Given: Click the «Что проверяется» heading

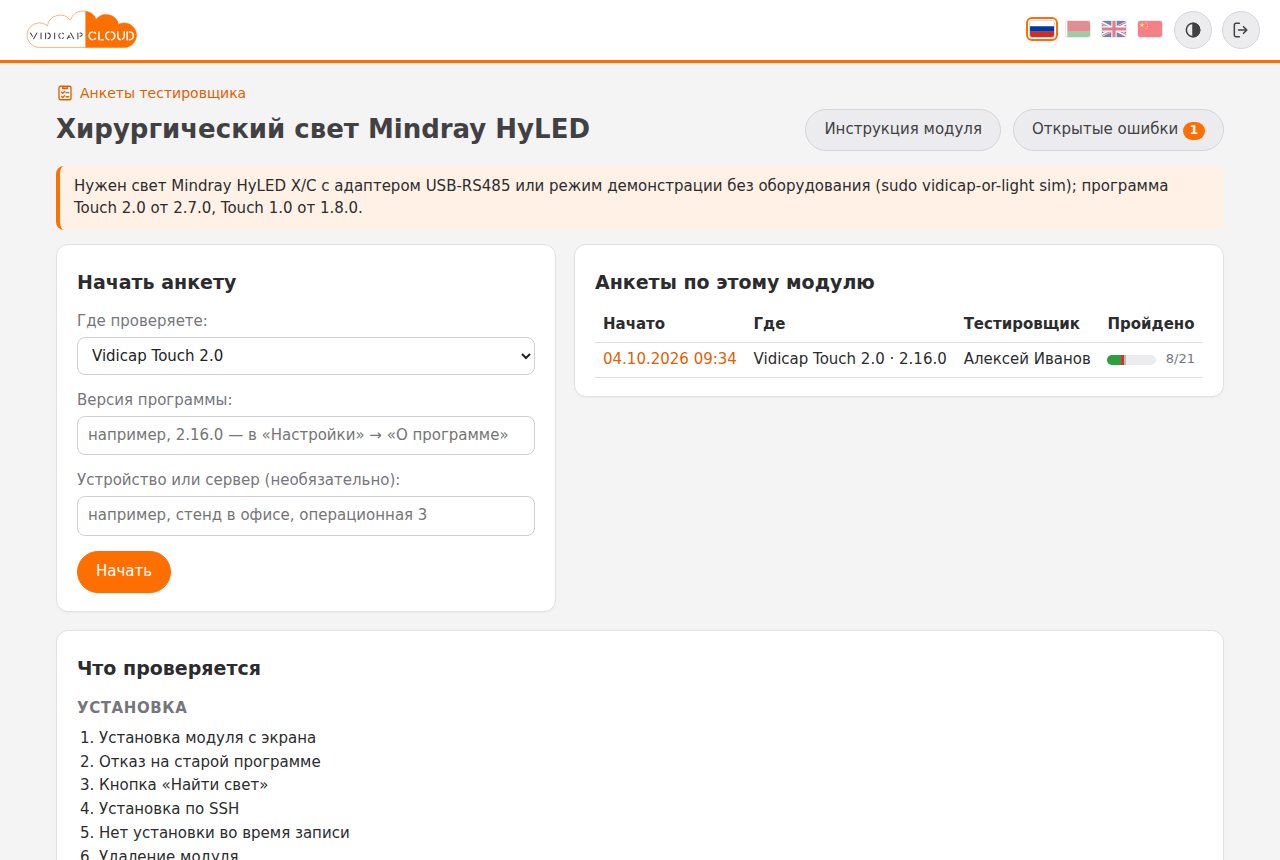Looking at the screenshot, I should 169,669.
